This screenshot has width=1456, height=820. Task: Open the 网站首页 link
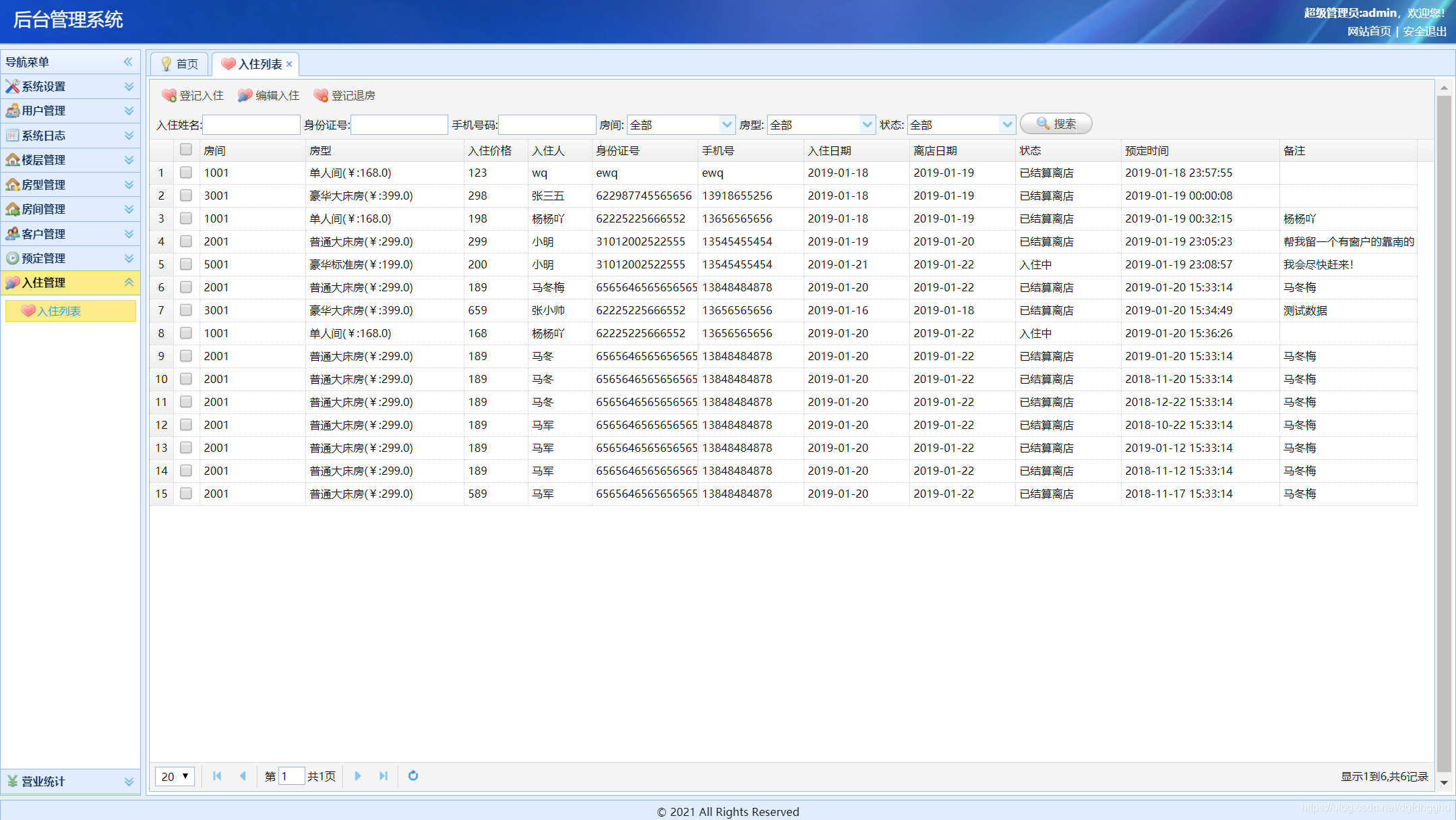[x=1369, y=31]
